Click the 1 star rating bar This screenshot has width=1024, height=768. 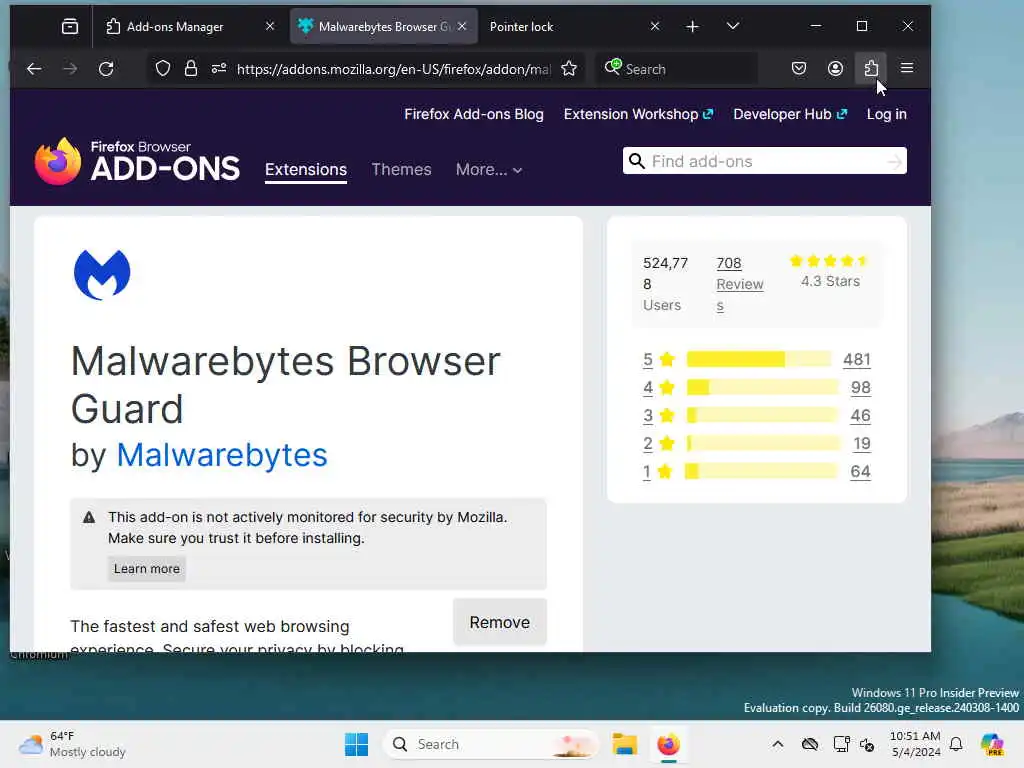761,472
